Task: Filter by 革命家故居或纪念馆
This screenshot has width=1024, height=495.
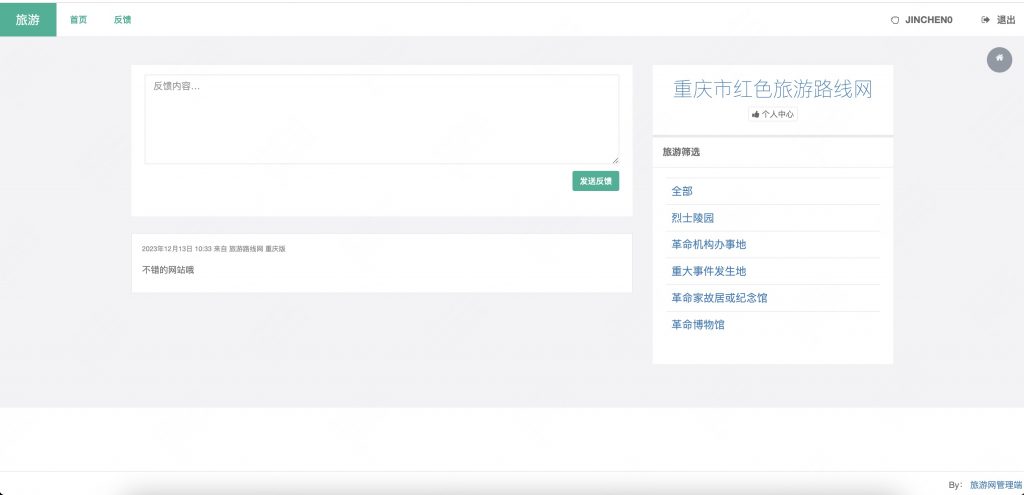Action: point(719,298)
